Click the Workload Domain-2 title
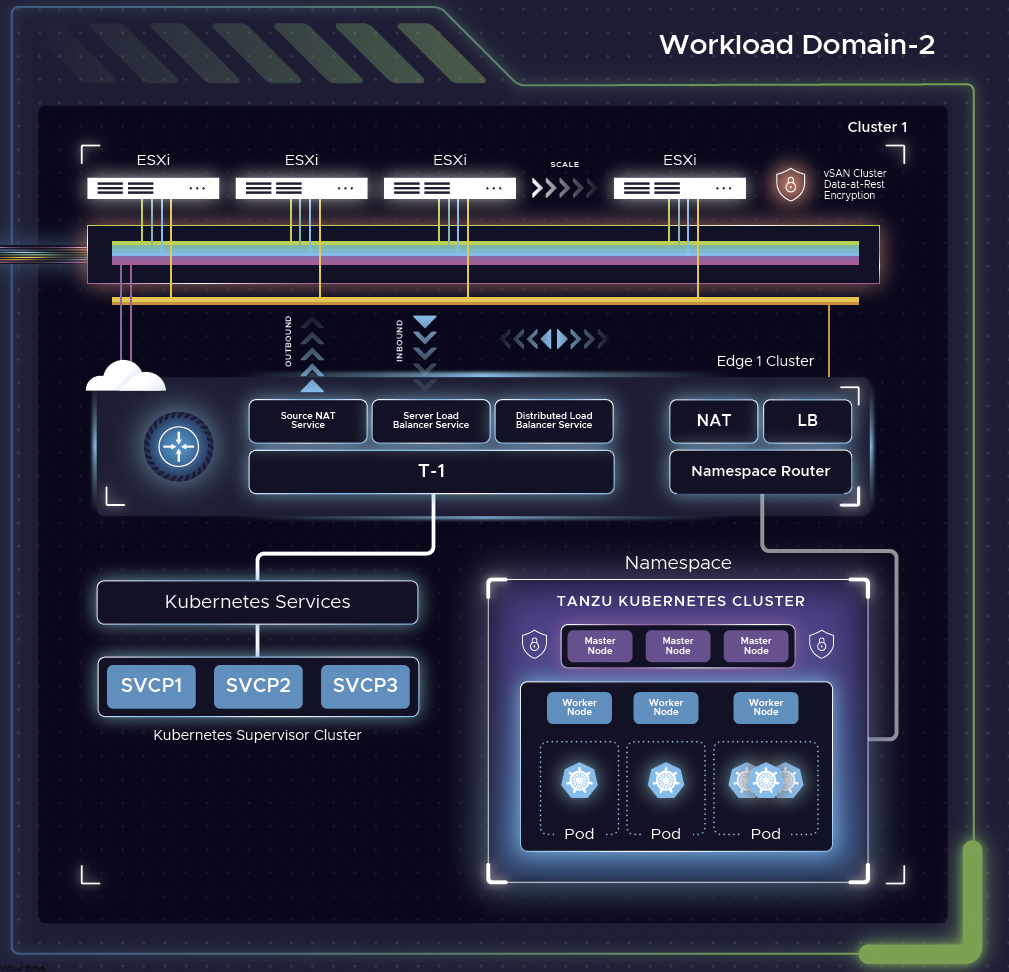Viewport: 1009px width, 972px height. coord(797,45)
